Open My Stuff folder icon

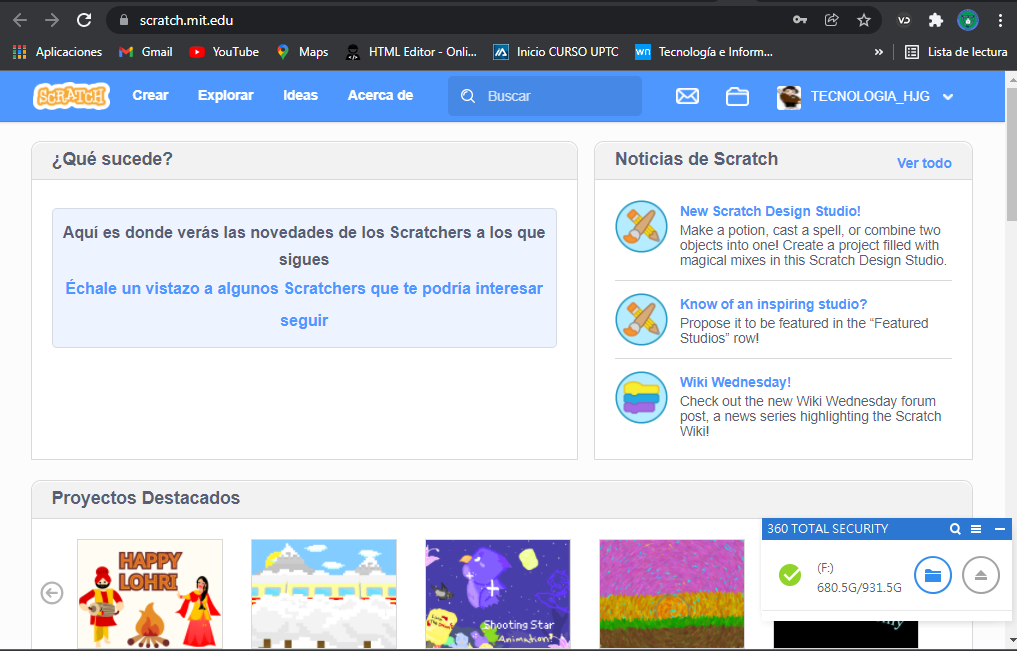737,97
